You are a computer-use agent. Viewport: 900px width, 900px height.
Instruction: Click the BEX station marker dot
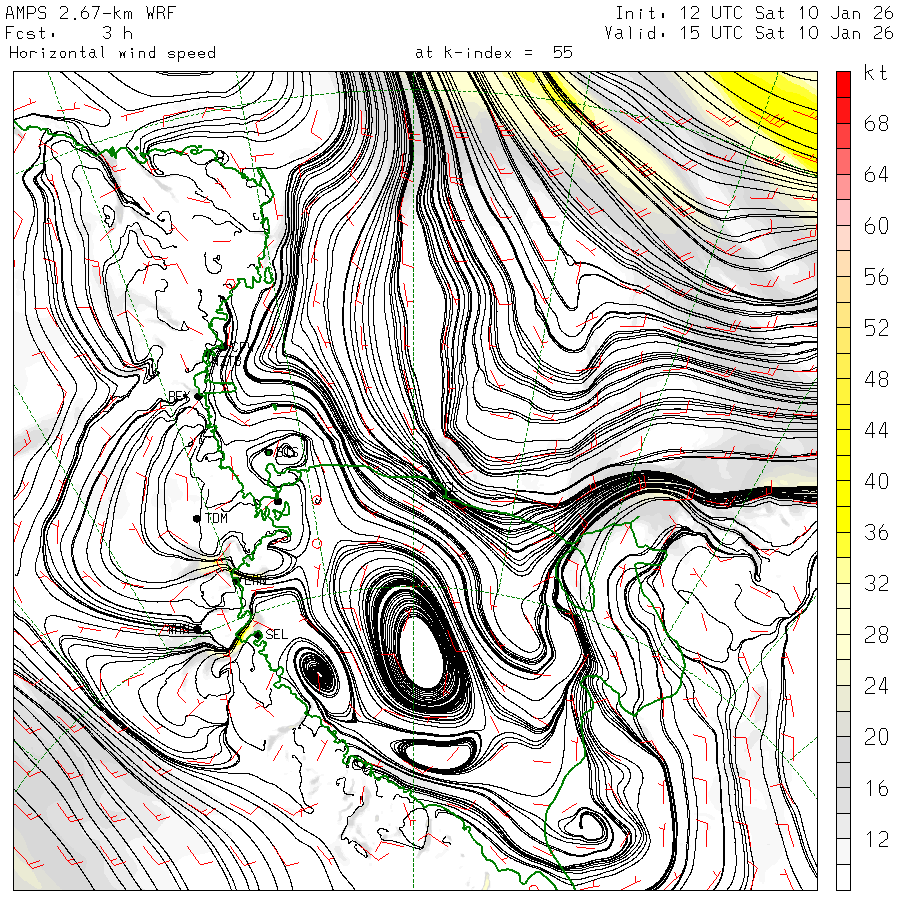(x=198, y=396)
